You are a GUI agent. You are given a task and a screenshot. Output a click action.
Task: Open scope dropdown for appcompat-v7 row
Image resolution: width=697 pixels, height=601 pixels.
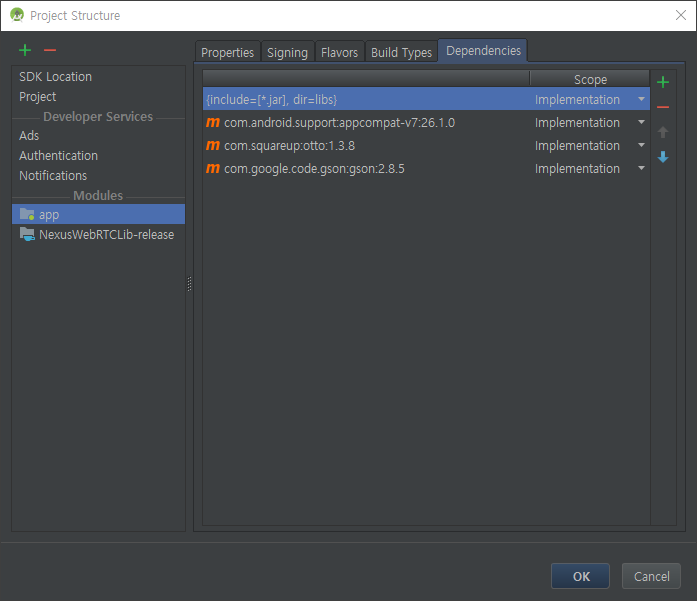(641, 122)
